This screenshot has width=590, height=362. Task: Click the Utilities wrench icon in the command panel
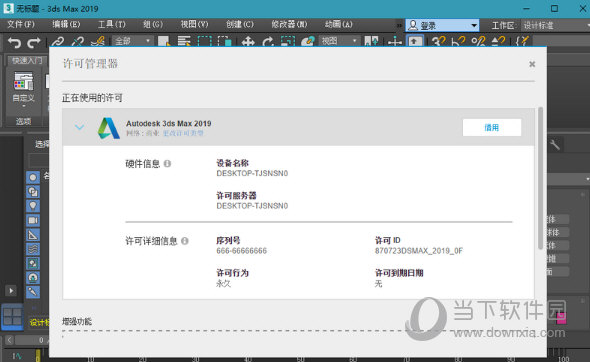tap(555, 144)
